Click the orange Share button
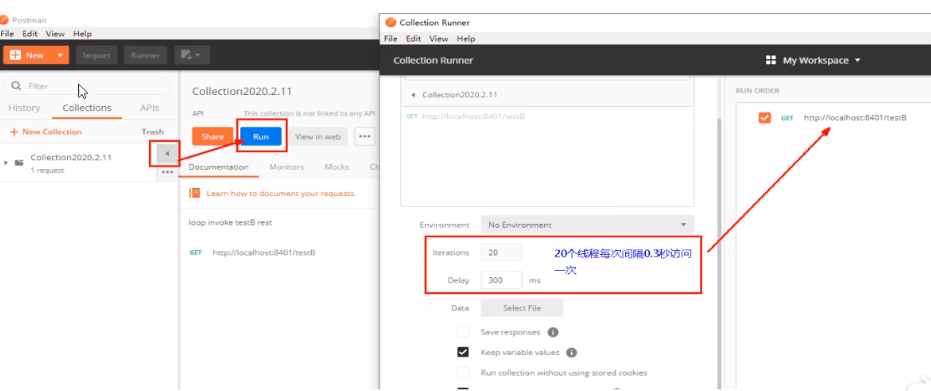The width and height of the screenshot is (931, 391). point(213,136)
